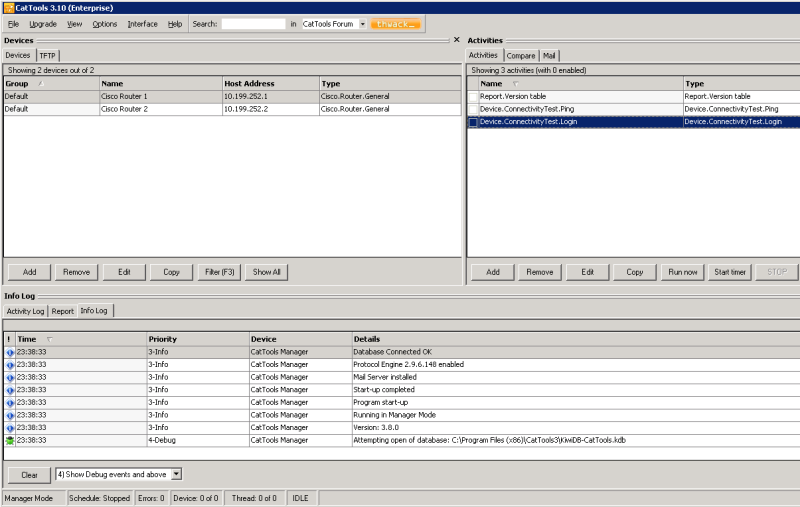
Task: Open the Show Debug events filter dropdown
Action: [176, 474]
